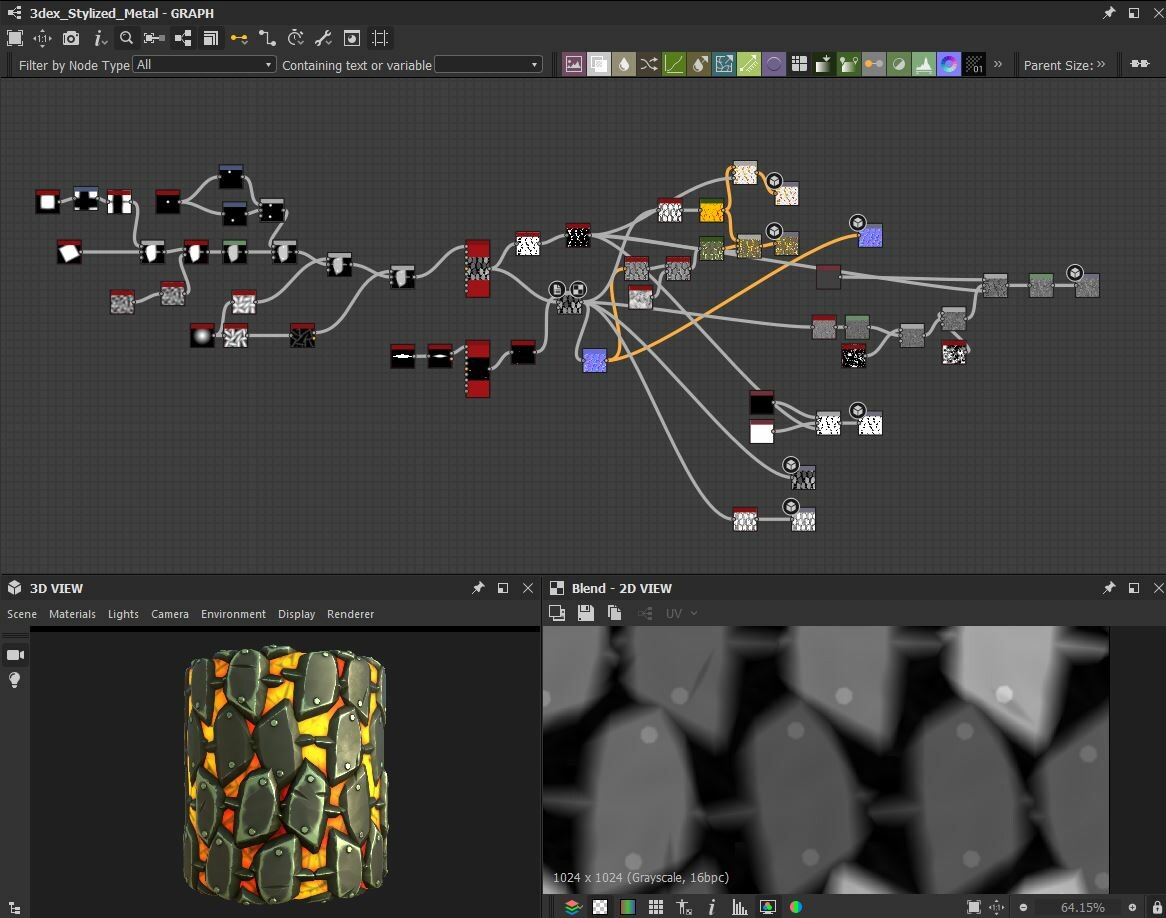Select the camera screenshot tool in graph toolbar
The image size is (1166, 918).
(70, 38)
